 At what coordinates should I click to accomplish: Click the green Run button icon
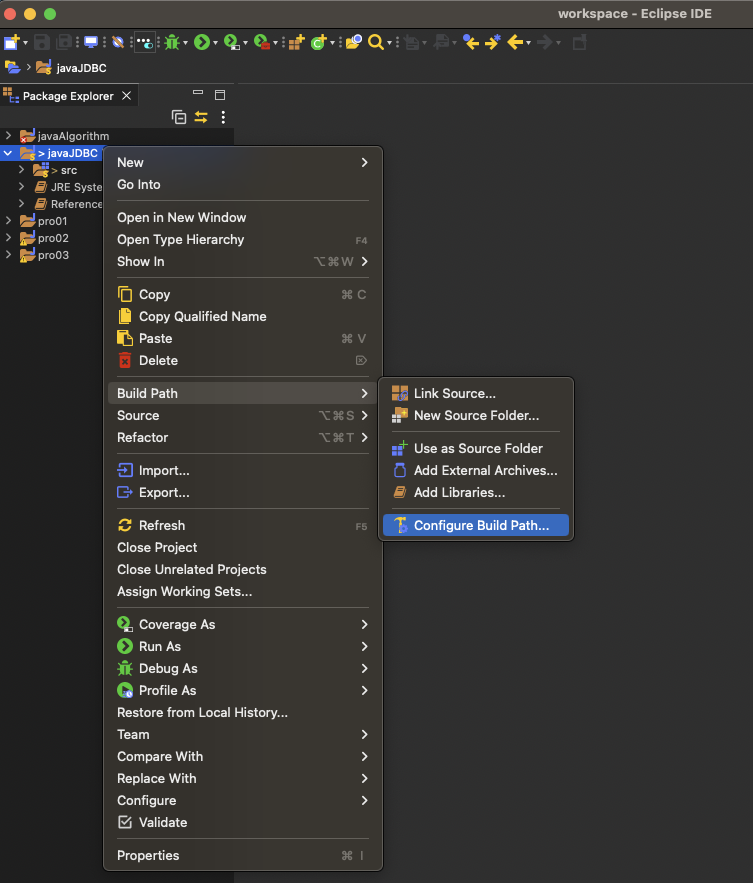(x=202, y=42)
